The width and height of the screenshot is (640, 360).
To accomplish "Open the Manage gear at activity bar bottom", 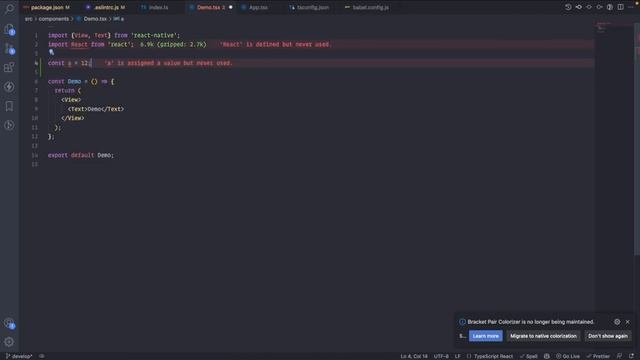I will coord(9,342).
